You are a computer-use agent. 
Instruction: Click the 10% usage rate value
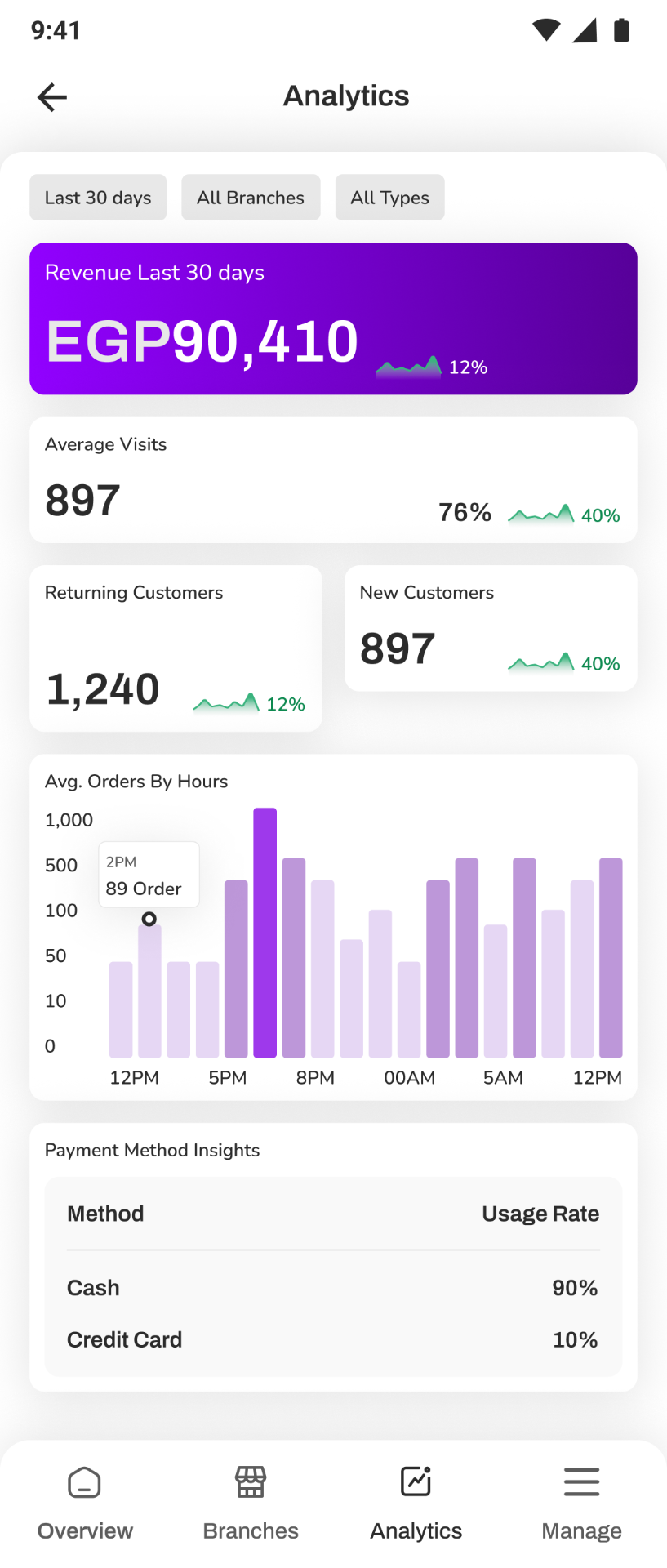point(575,1339)
